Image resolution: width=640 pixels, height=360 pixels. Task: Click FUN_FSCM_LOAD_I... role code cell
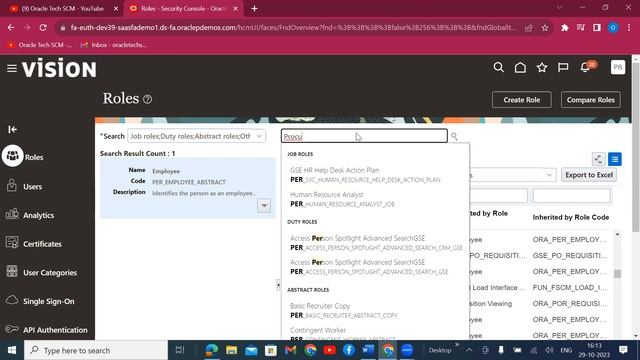coord(569,287)
